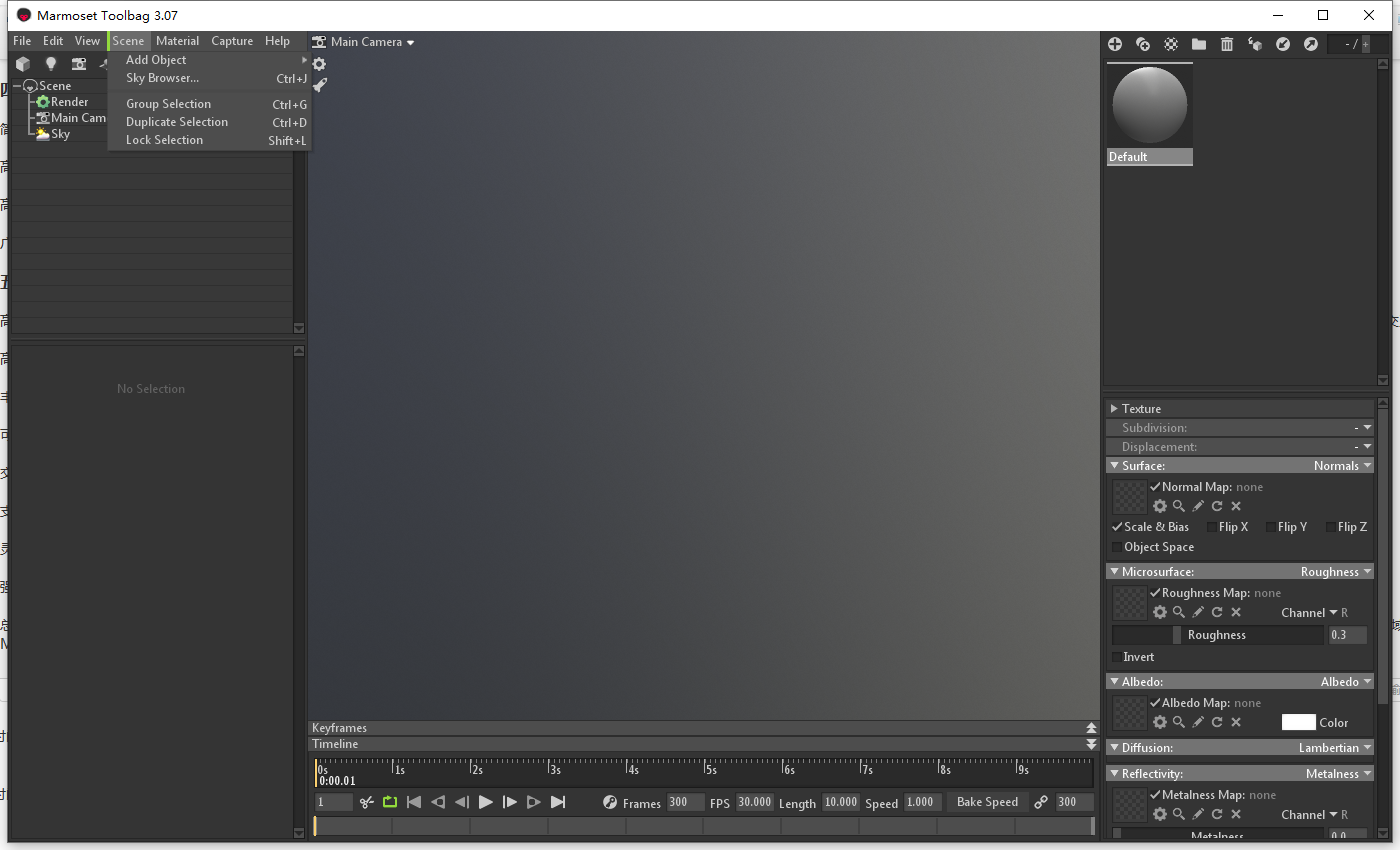Toggle the Albedo Map checkmark
Screen dimensions: 1400x850
click(1155, 703)
